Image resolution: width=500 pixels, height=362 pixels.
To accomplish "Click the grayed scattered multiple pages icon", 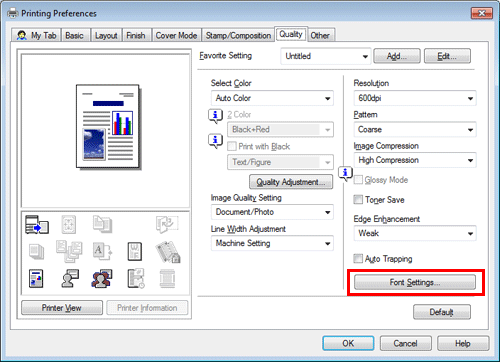I will pos(69,252).
